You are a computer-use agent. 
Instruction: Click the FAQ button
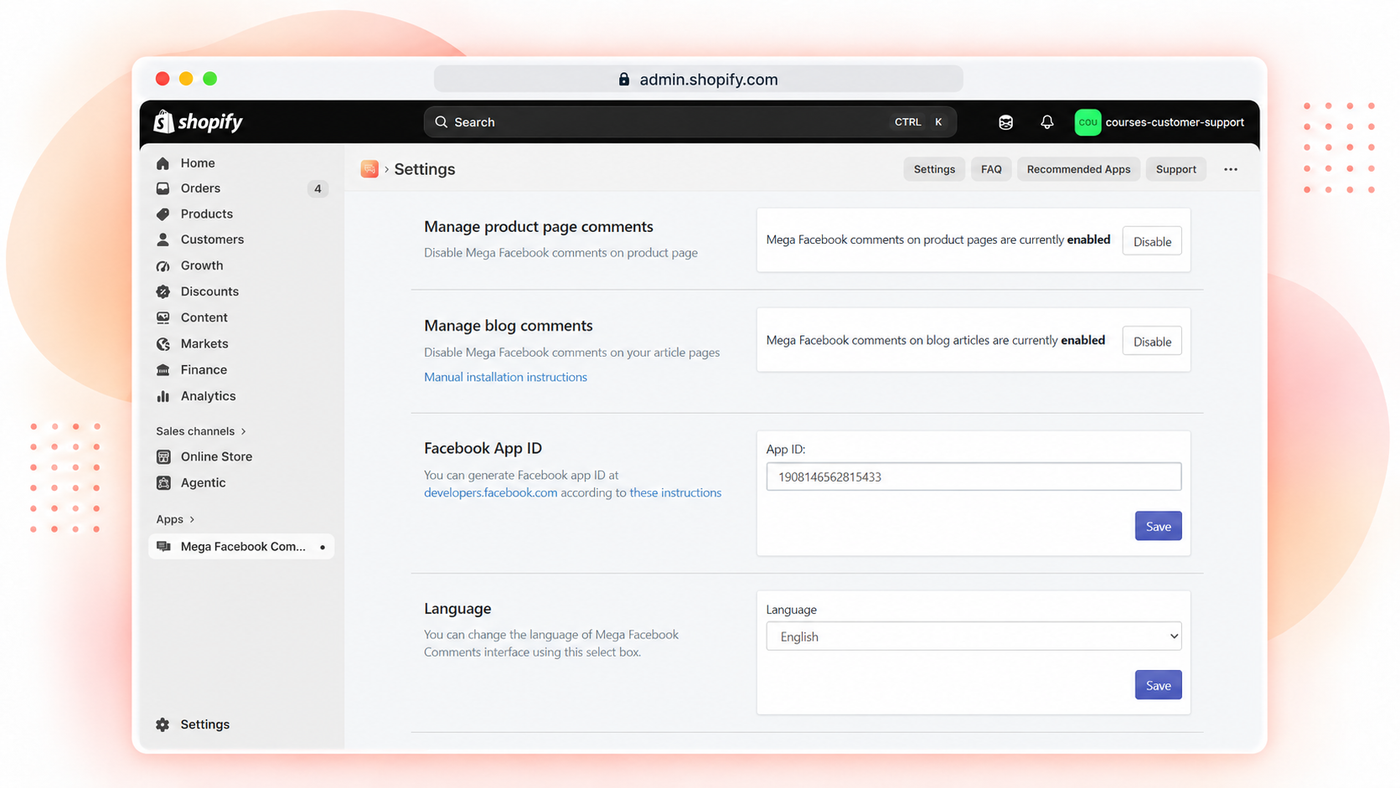991,169
